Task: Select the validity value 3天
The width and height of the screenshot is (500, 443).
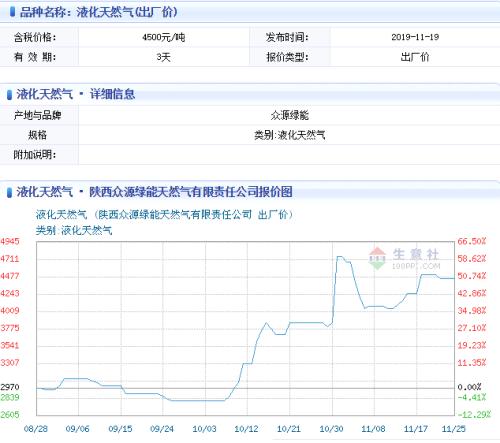Action: coord(164,57)
